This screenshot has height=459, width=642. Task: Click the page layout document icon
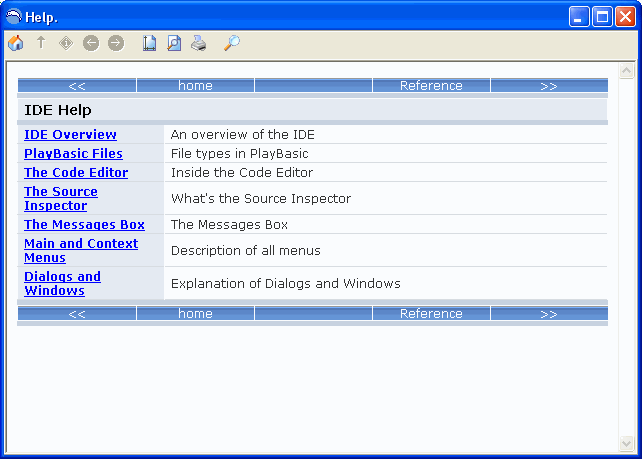pos(149,43)
